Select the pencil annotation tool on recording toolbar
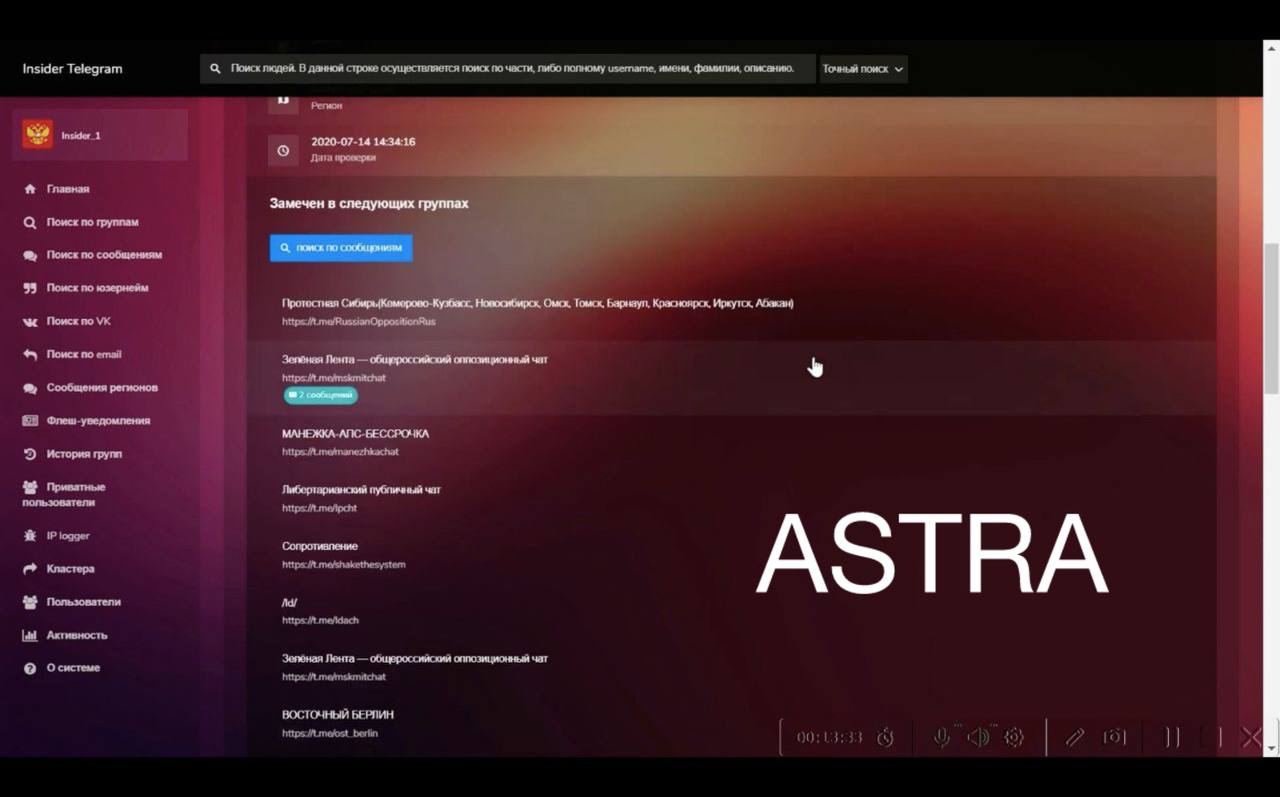This screenshot has width=1280, height=797. (x=1075, y=737)
